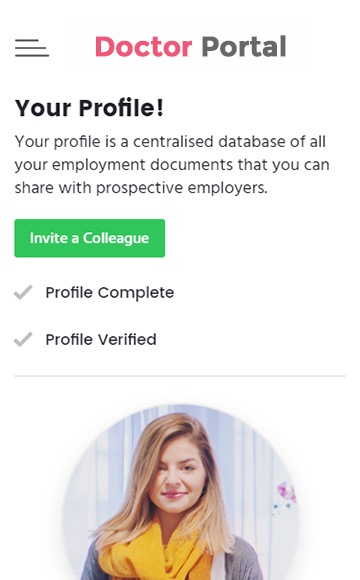Click the horizontal divider below Profile Verified

(180, 376)
